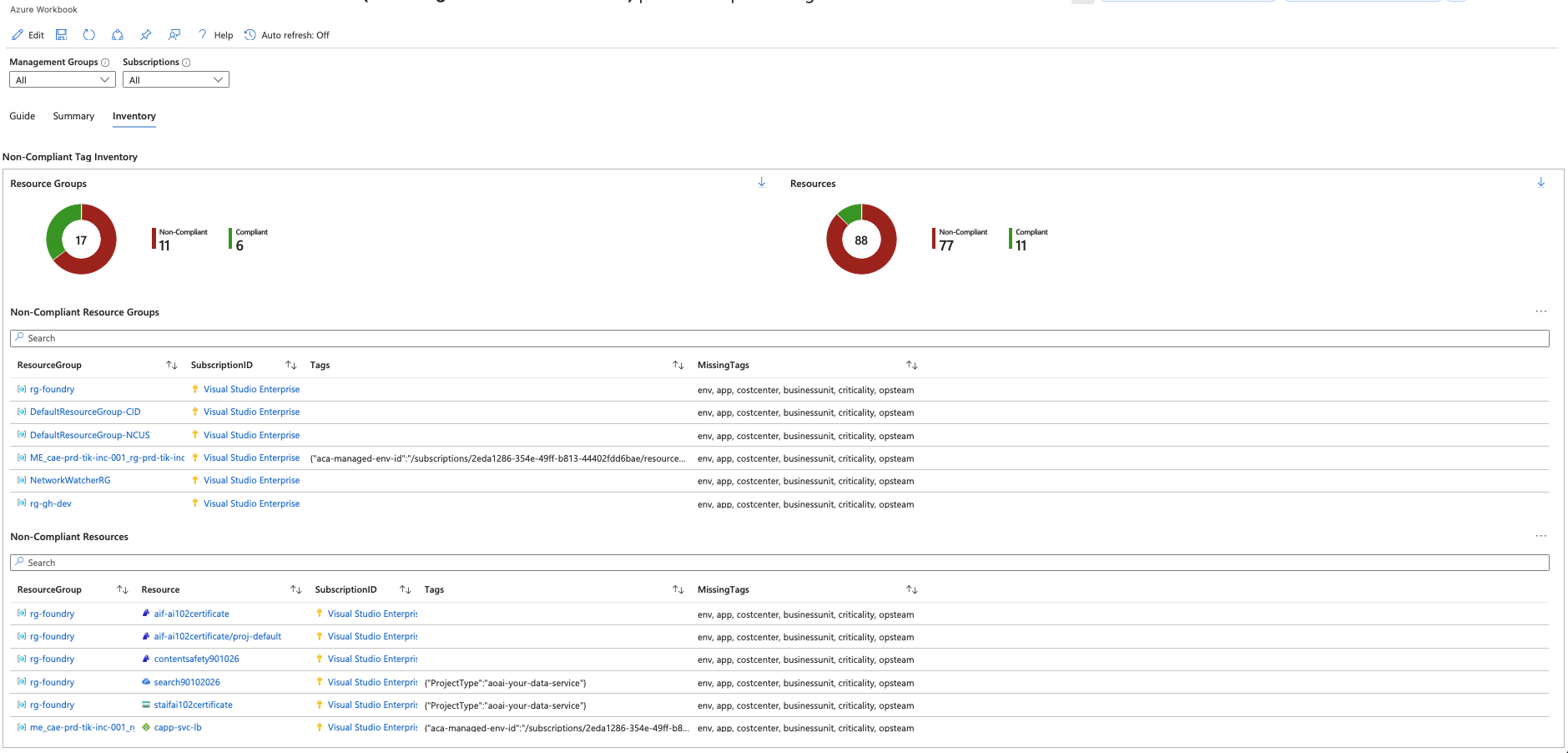The width and height of the screenshot is (1568, 753).
Task: Open the DefaultResourceGroup-NCUS link
Action: click(90, 435)
